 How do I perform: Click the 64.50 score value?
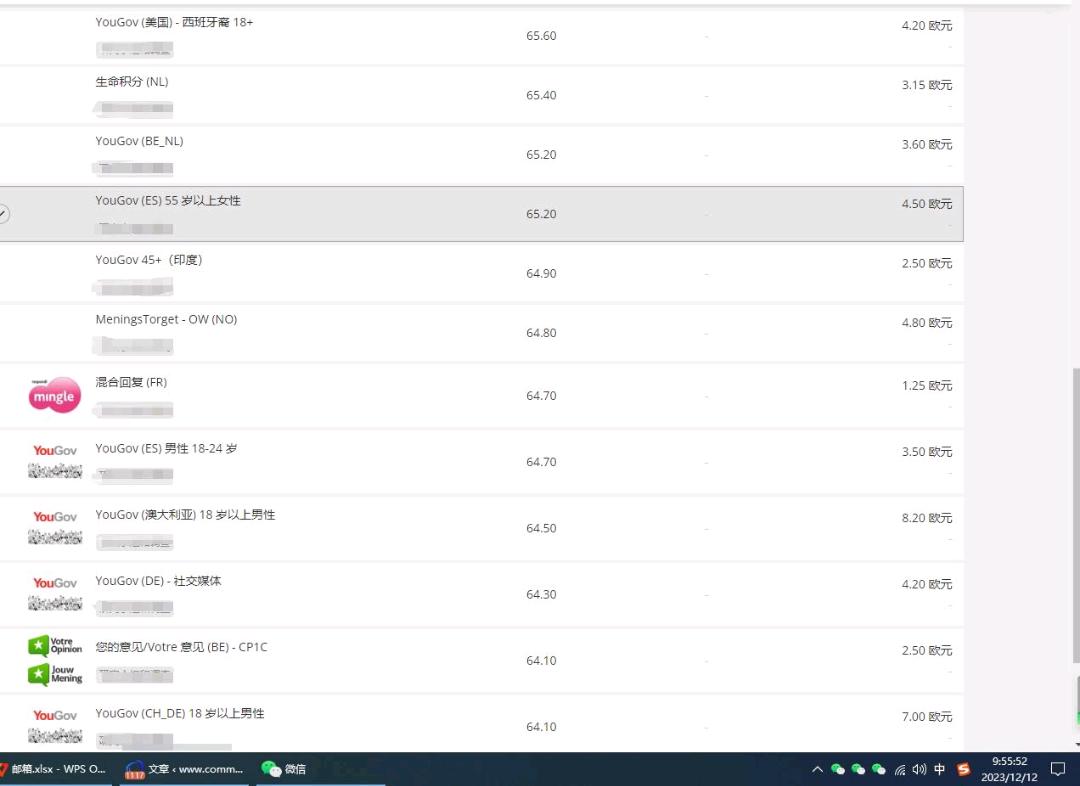541,528
